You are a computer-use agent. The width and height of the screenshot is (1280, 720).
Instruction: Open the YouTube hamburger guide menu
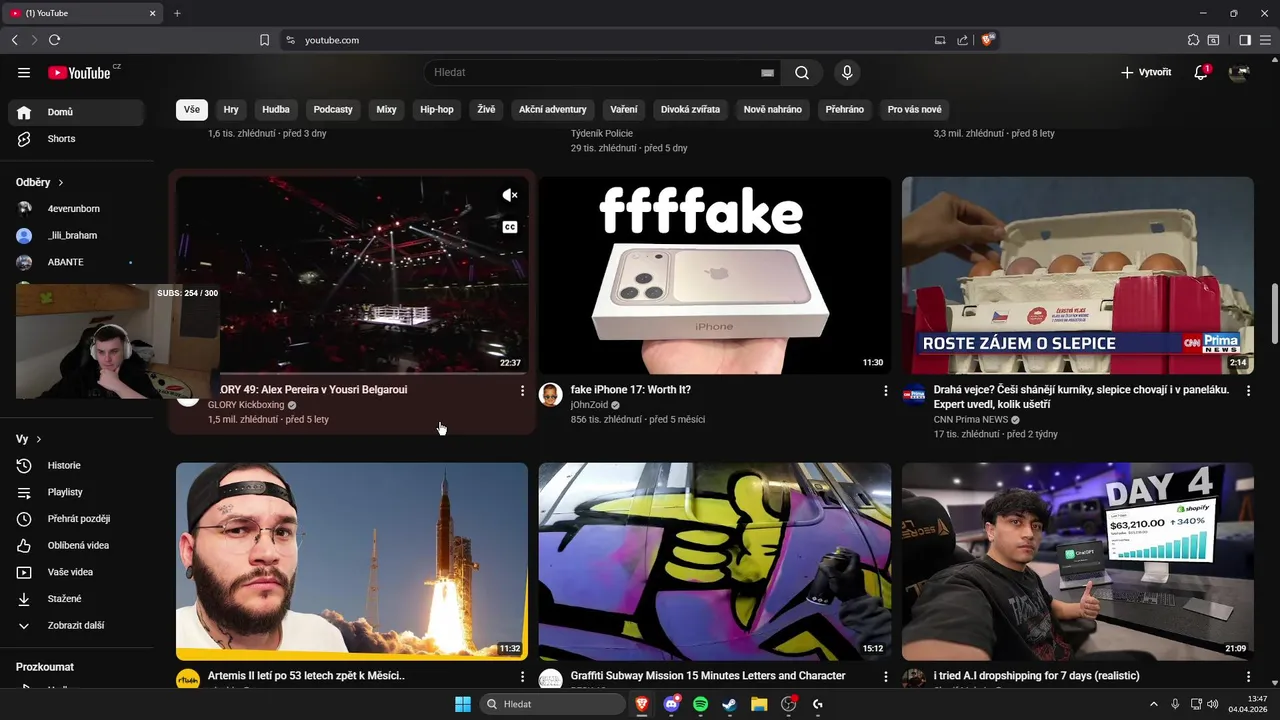pyautogui.click(x=24, y=72)
